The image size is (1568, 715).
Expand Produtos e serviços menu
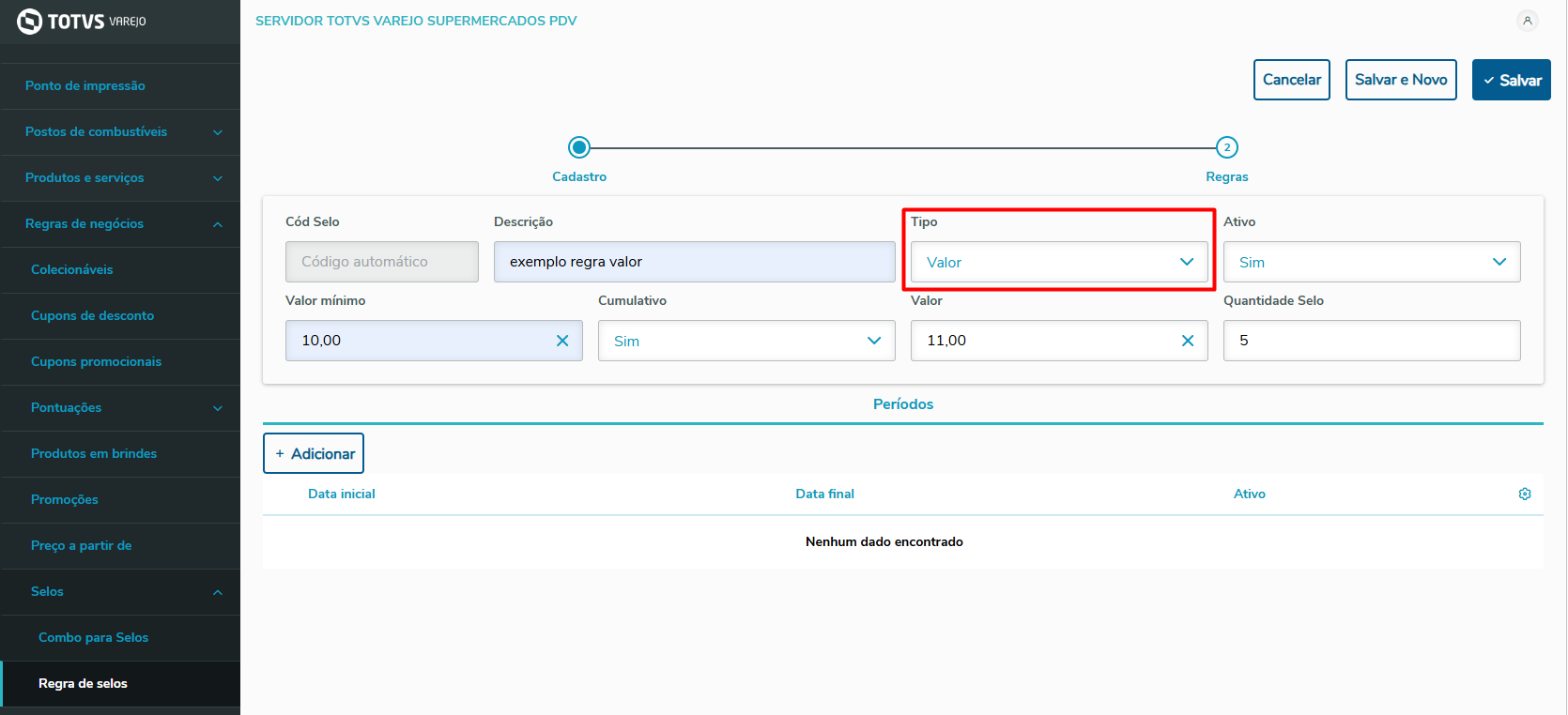(x=120, y=178)
